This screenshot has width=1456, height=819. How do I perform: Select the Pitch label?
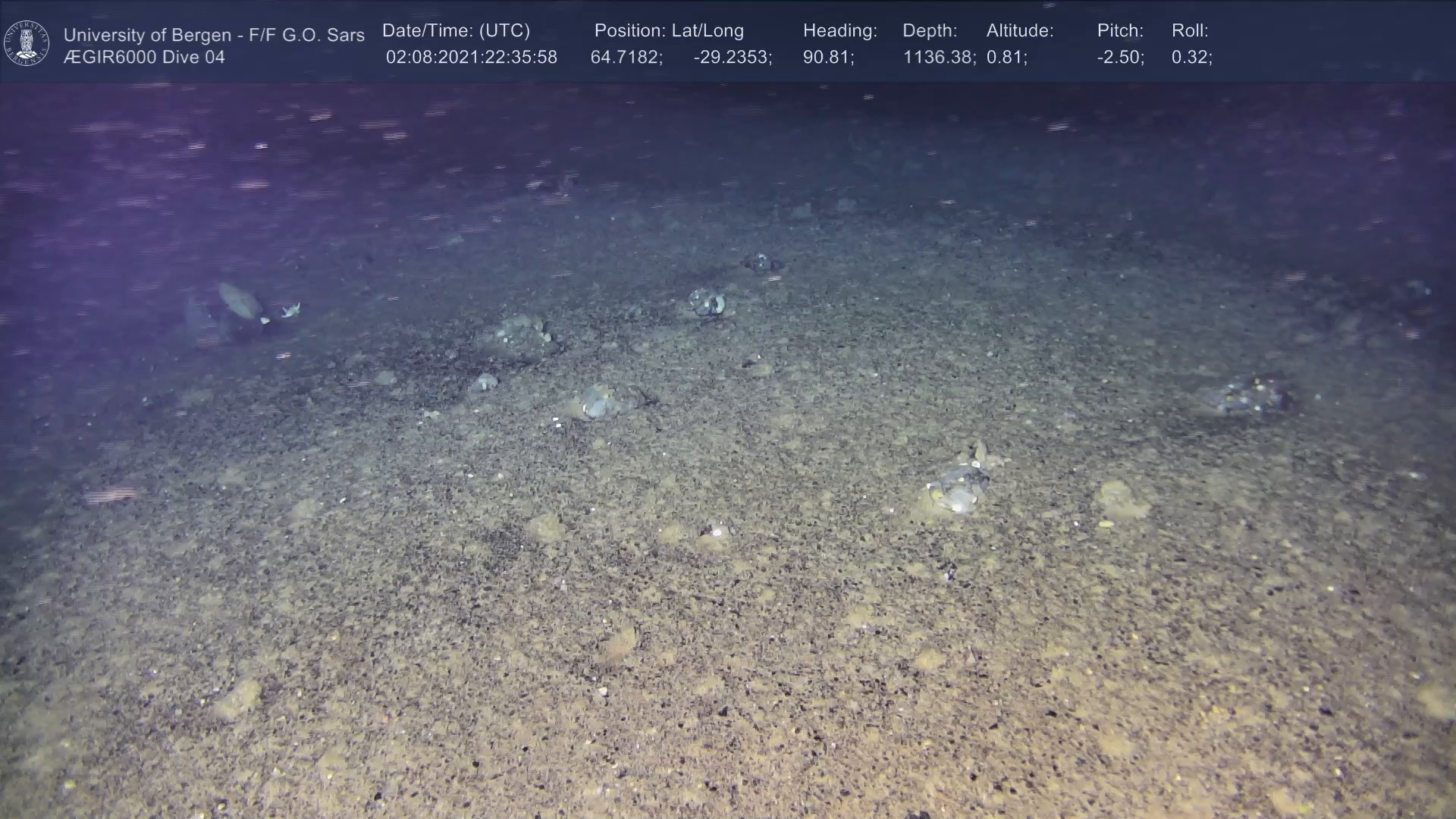[1119, 31]
